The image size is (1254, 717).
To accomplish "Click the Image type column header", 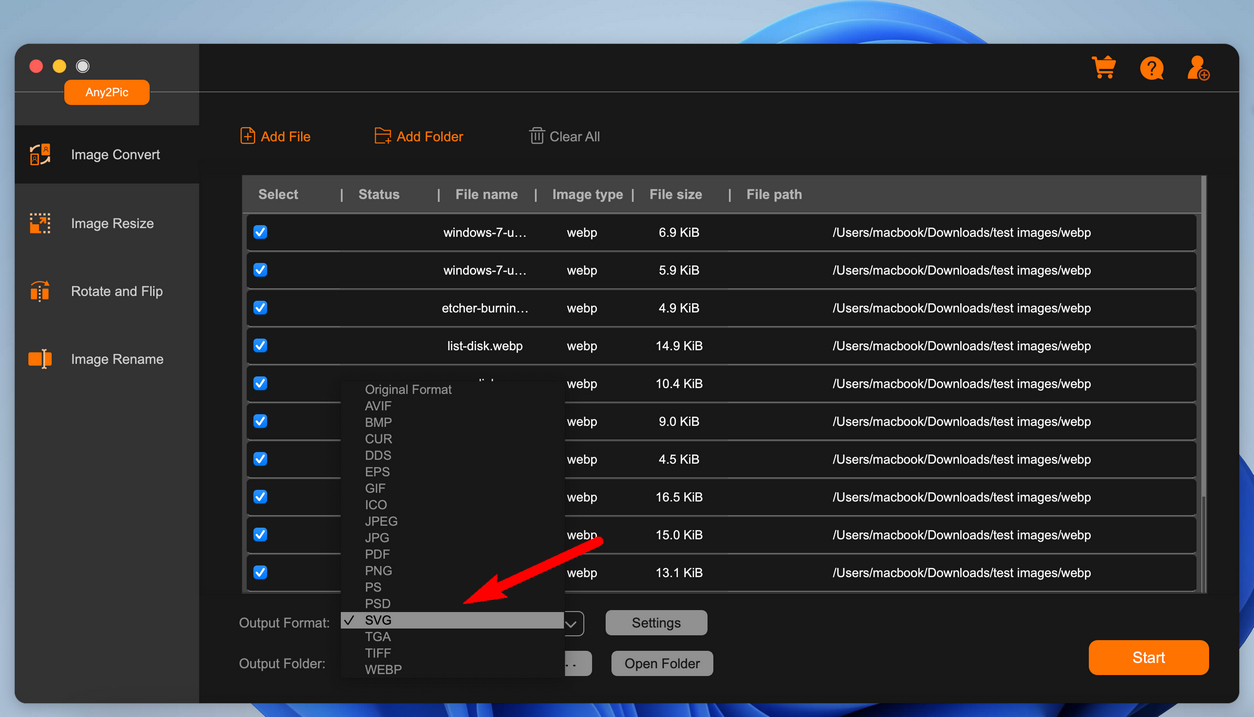I will [588, 195].
